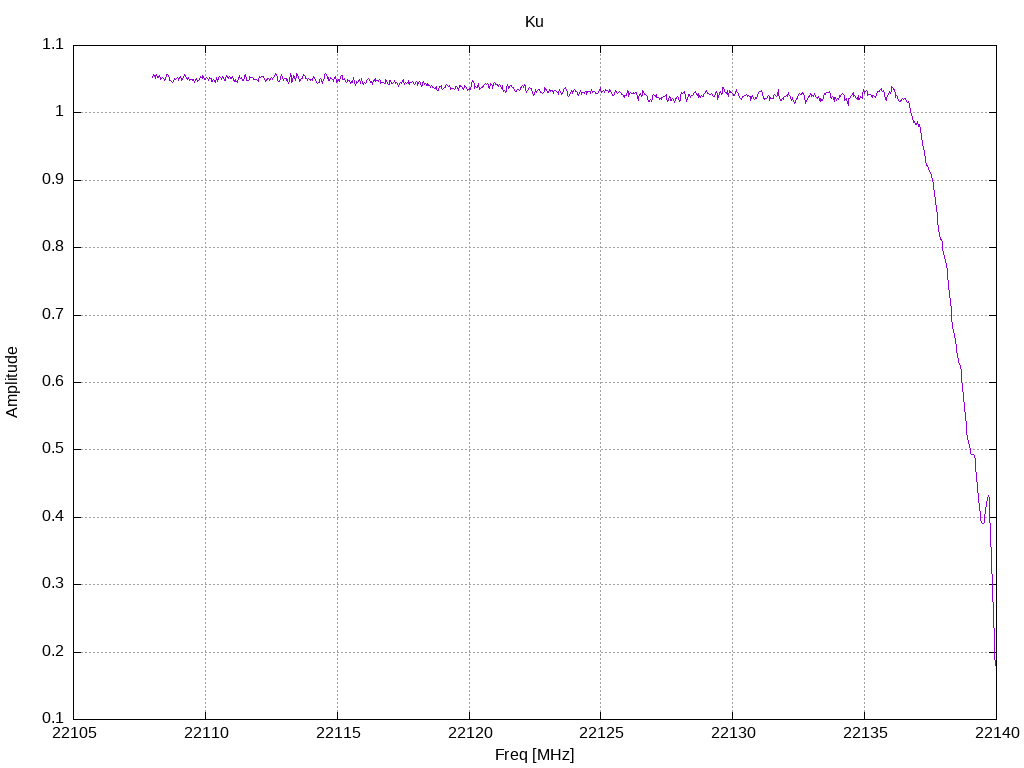Click y-axis tick label 1
The height and width of the screenshot is (768, 1024).
click(x=59, y=112)
